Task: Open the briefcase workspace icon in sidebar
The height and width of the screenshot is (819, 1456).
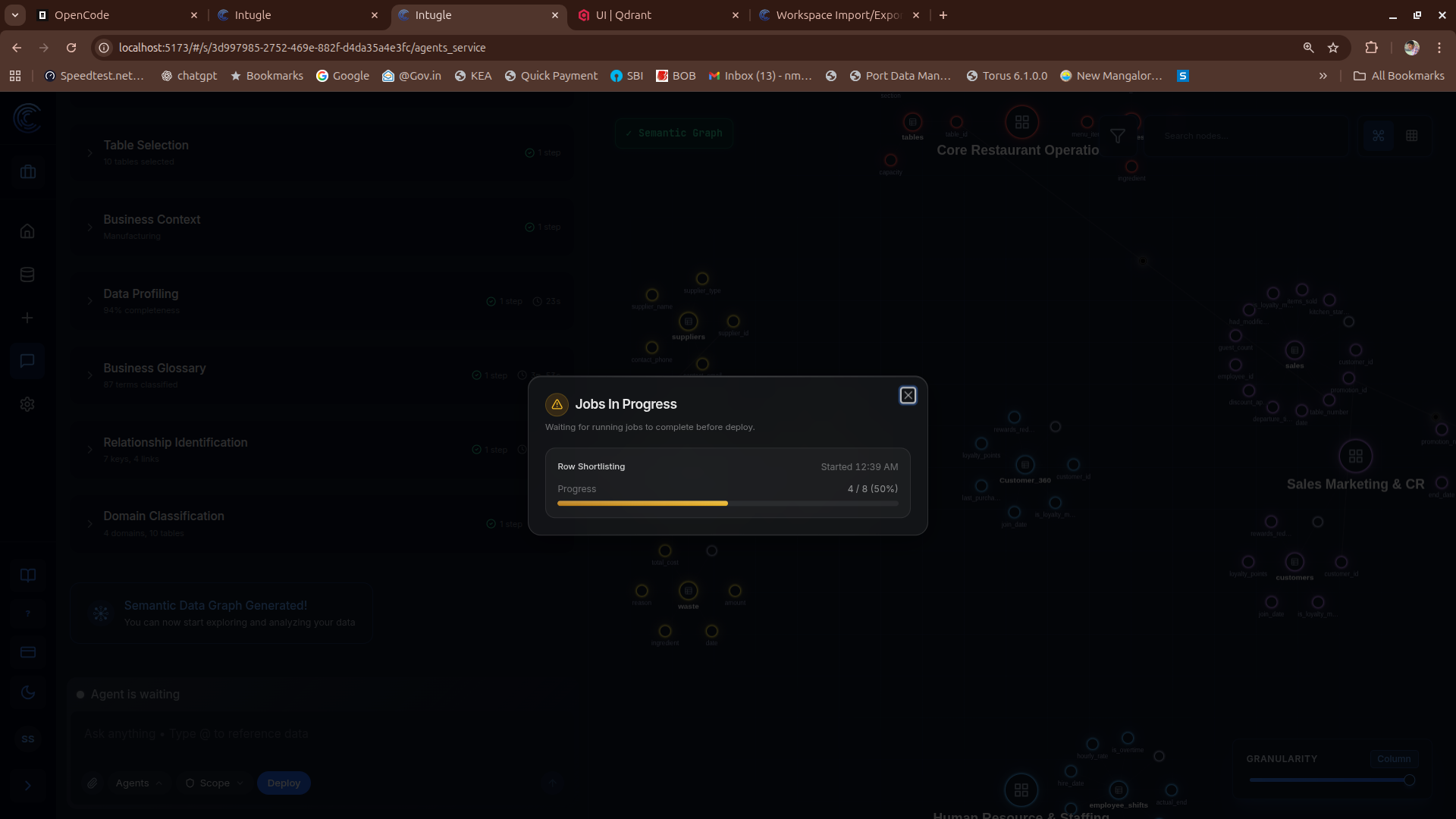Action: click(28, 172)
